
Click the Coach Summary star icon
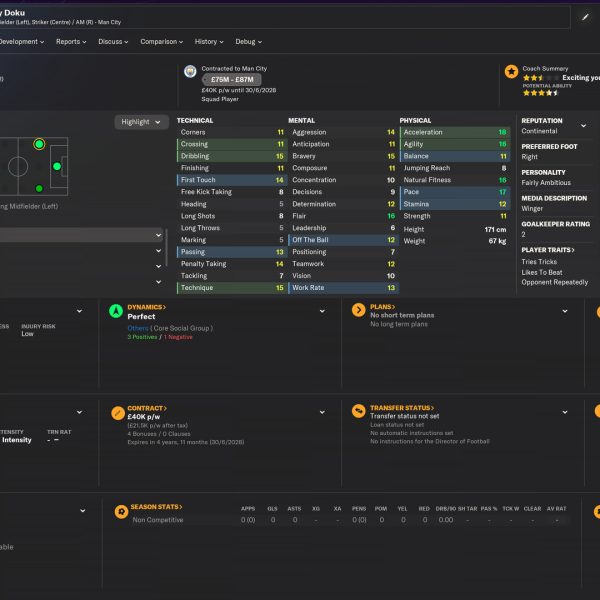pyautogui.click(x=511, y=71)
